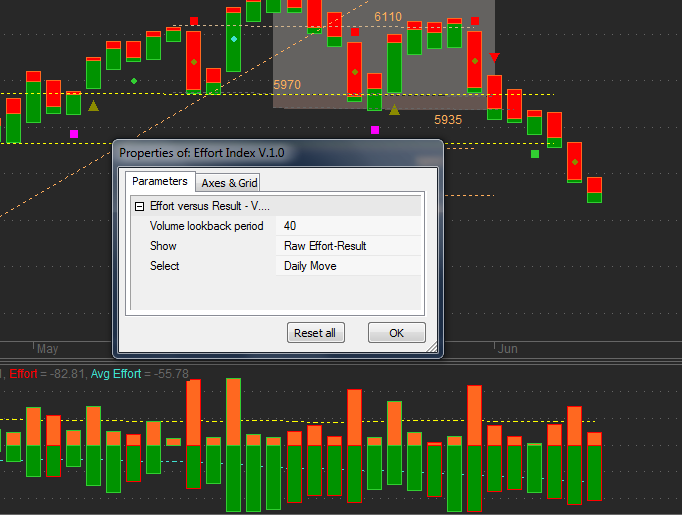Confirm the dialog with OK
The image size is (682, 515).
click(x=396, y=333)
